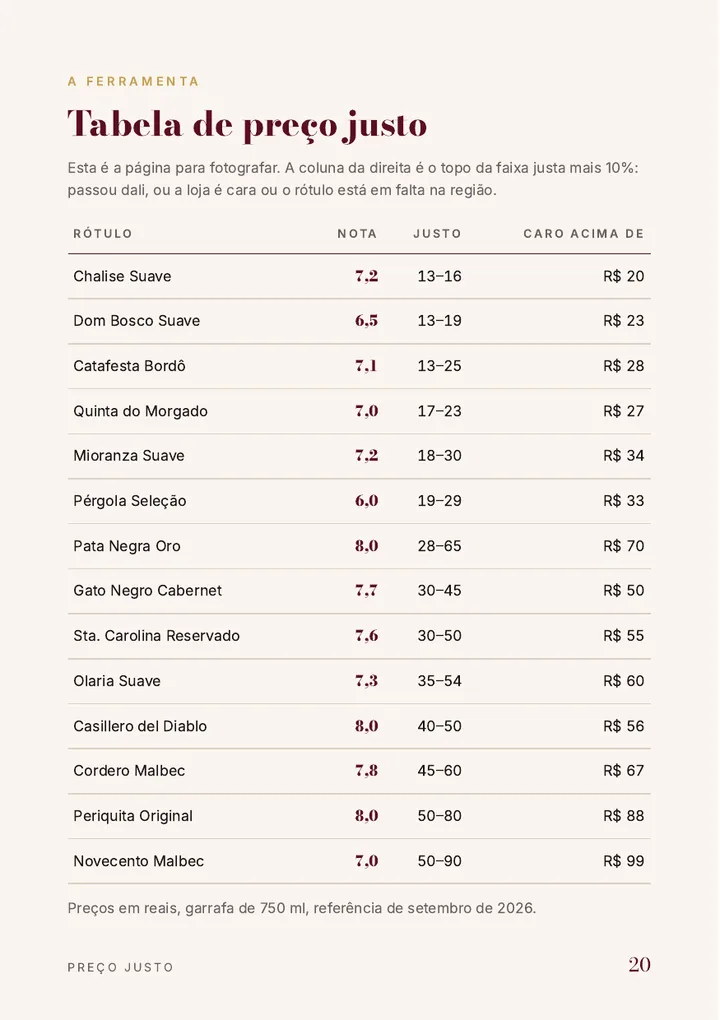Select the Novecento Malbec row label
Viewport: 720px width, 1020px height.
139,861
